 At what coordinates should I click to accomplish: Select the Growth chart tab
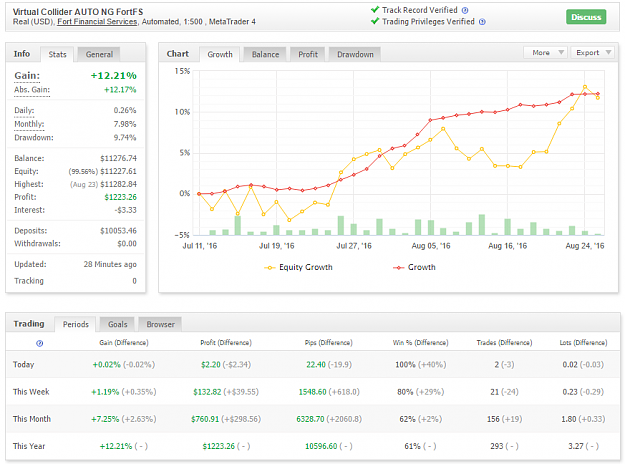pos(220,55)
